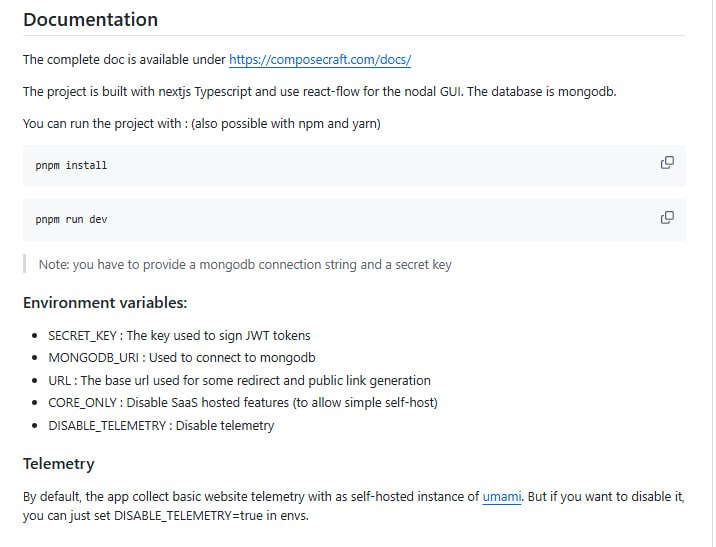Click the 'The complete doc is available' text
The height and width of the screenshot is (547, 716).
(x=125, y=60)
